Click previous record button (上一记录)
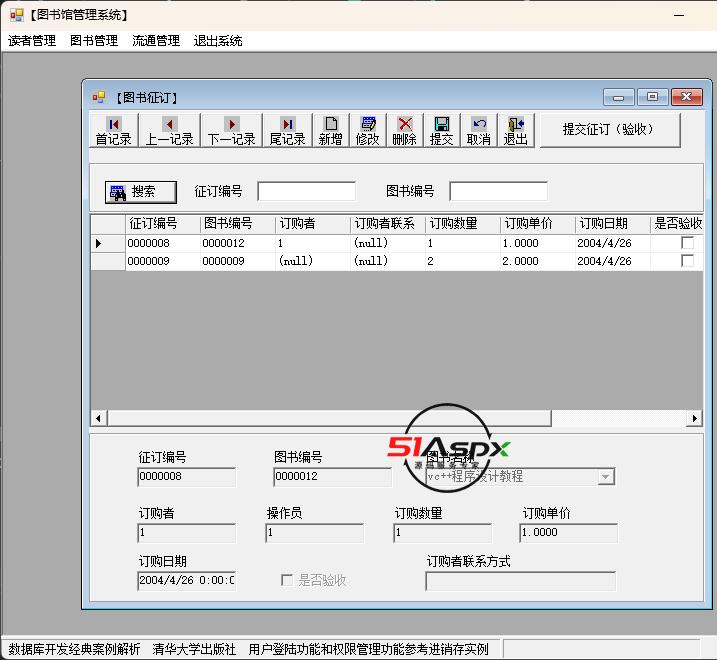Viewport: 717px width, 660px height. point(169,131)
